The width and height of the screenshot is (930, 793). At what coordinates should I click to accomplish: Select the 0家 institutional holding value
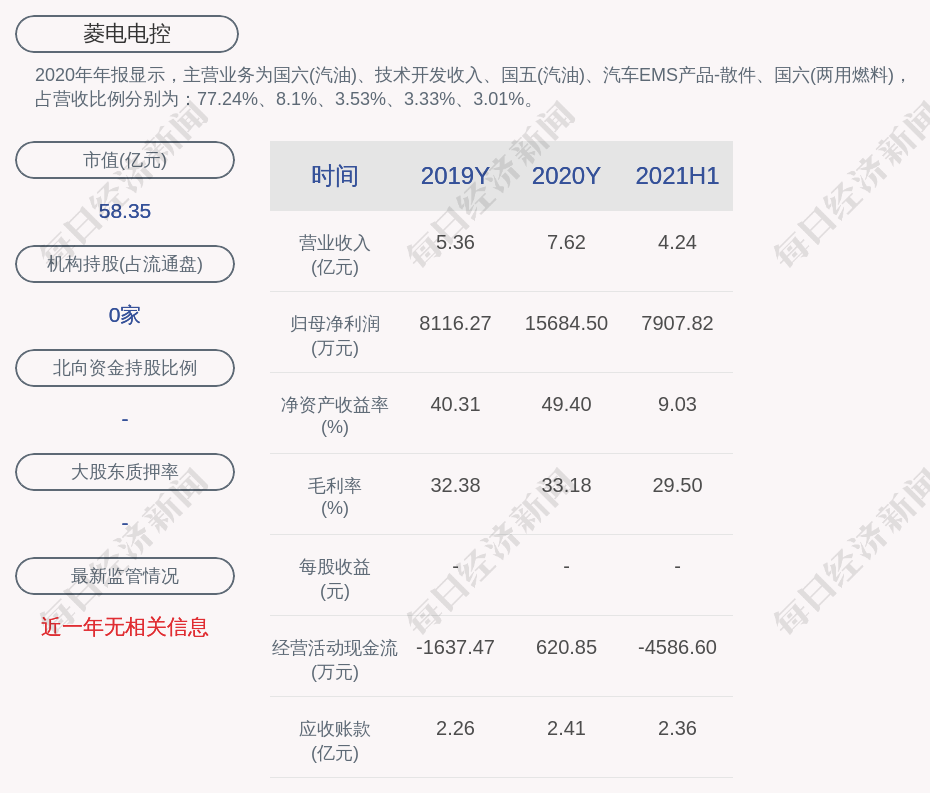tap(125, 315)
